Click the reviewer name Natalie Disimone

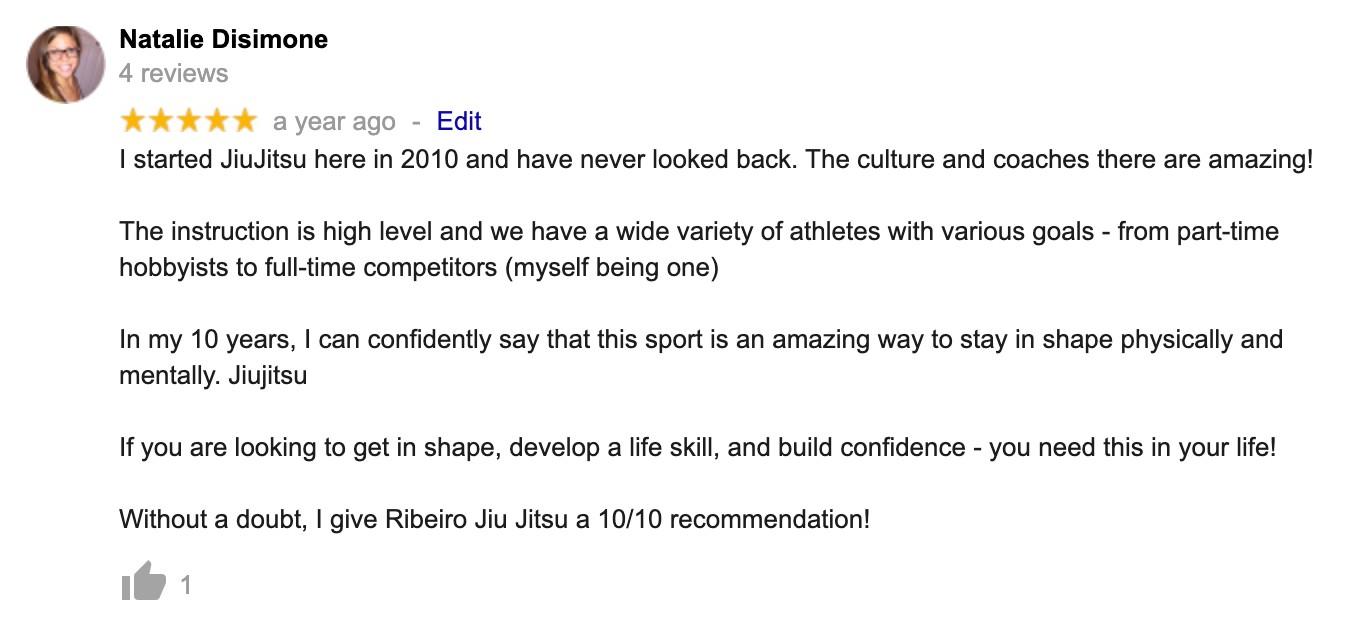click(x=223, y=39)
